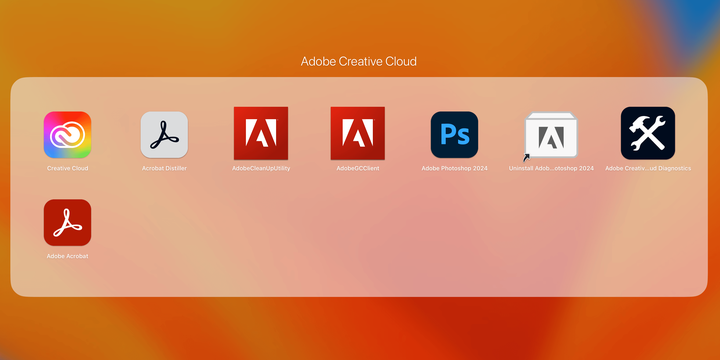Click the 'Adobe Photoshop 2024' text label
Screen dimensions: 720x360
point(455,169)
